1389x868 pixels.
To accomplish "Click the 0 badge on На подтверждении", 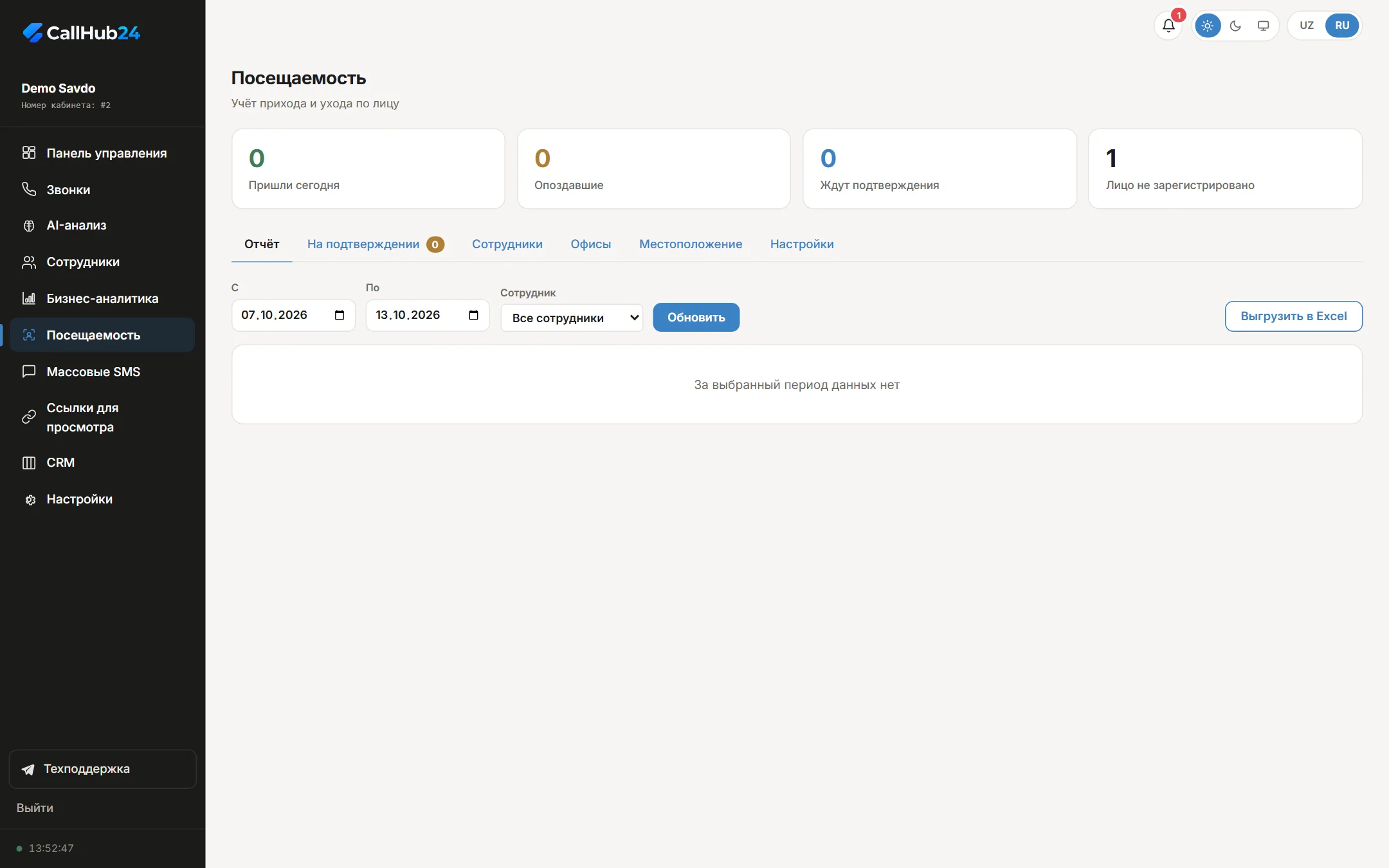I will (x=435, y=244).
